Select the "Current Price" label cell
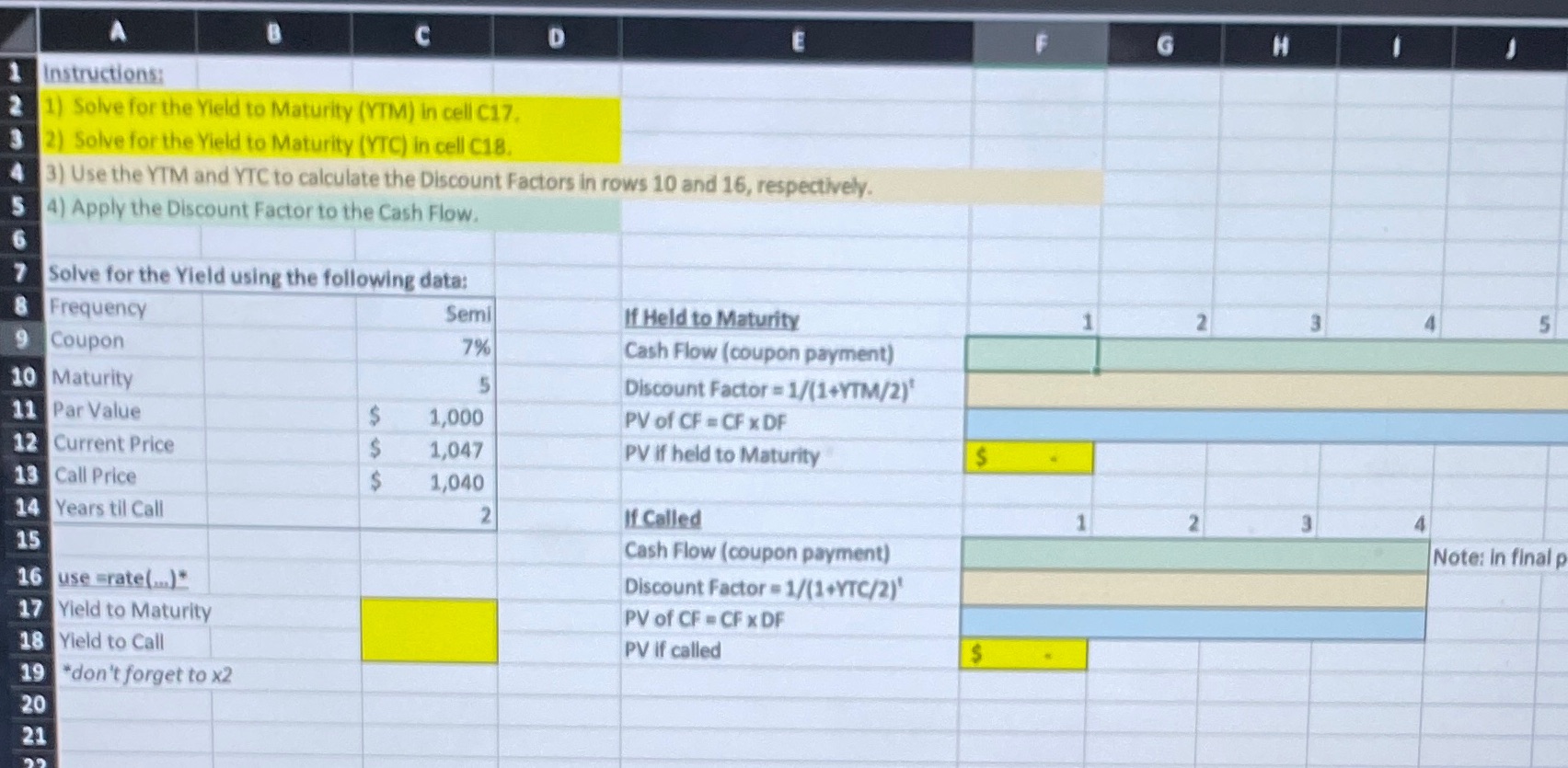 (x=114, y=443)
